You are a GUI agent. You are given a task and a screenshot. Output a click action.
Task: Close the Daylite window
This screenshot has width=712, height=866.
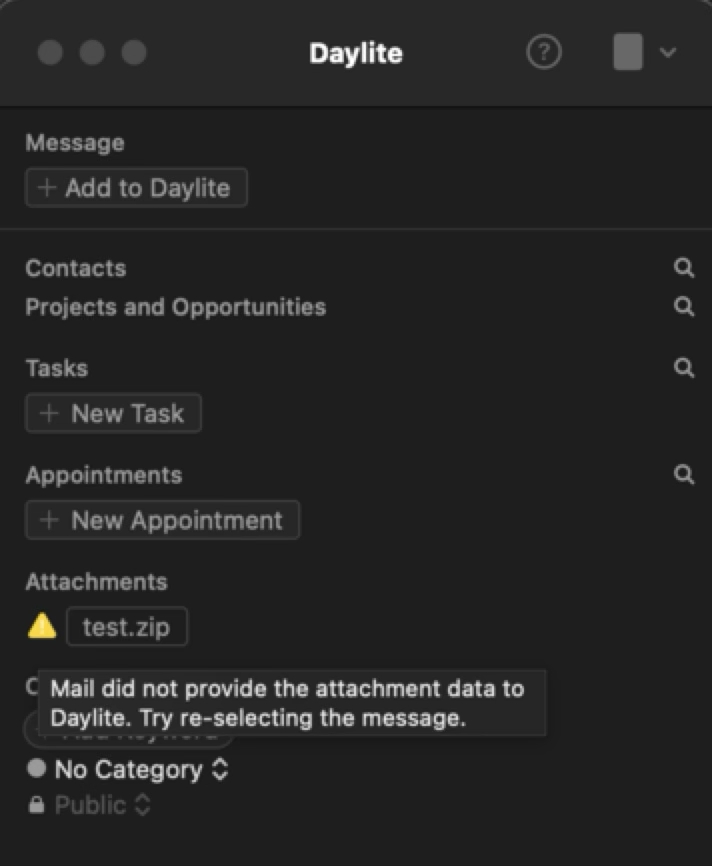point(50,52)
